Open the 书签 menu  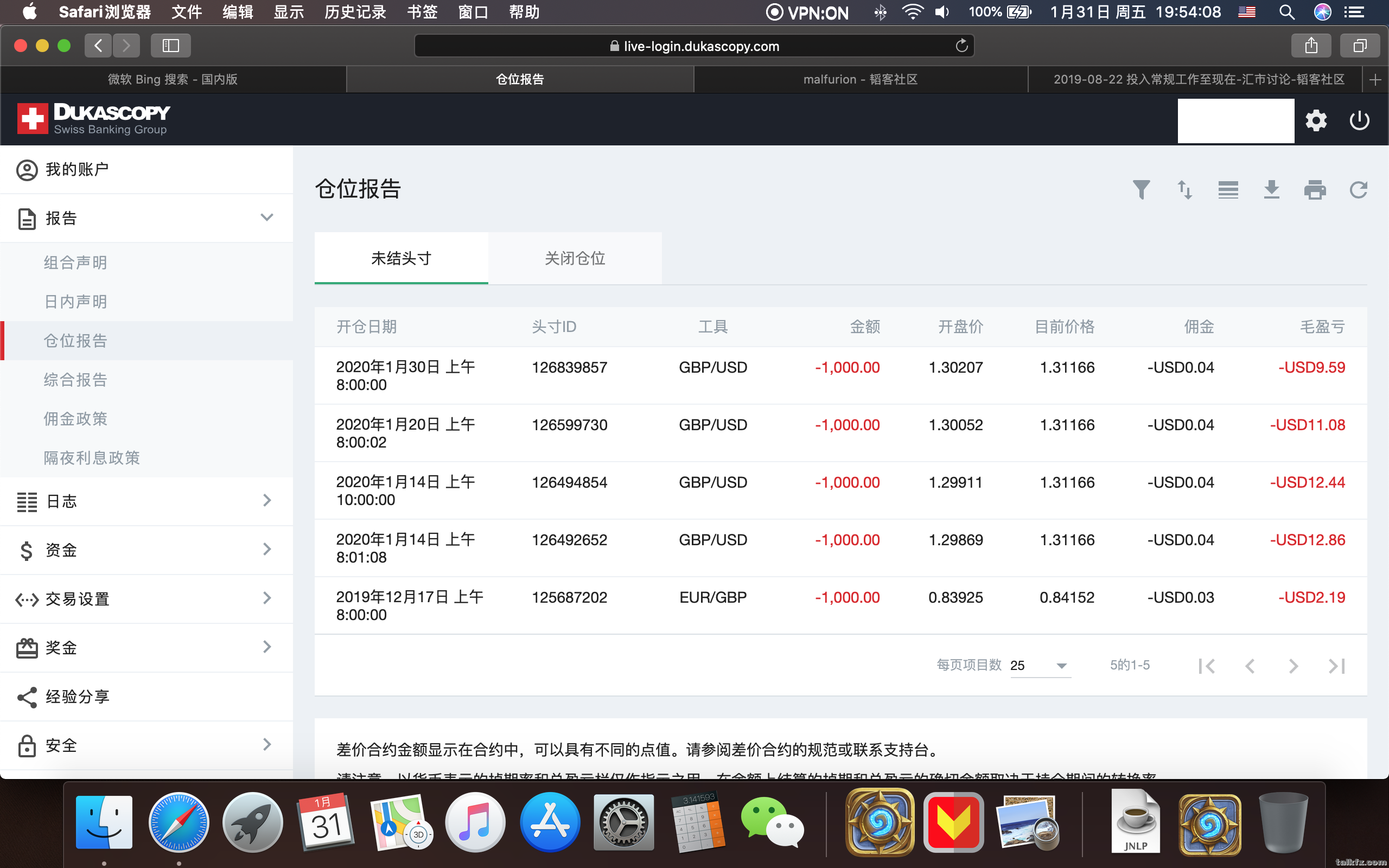(x=422, y=12)
